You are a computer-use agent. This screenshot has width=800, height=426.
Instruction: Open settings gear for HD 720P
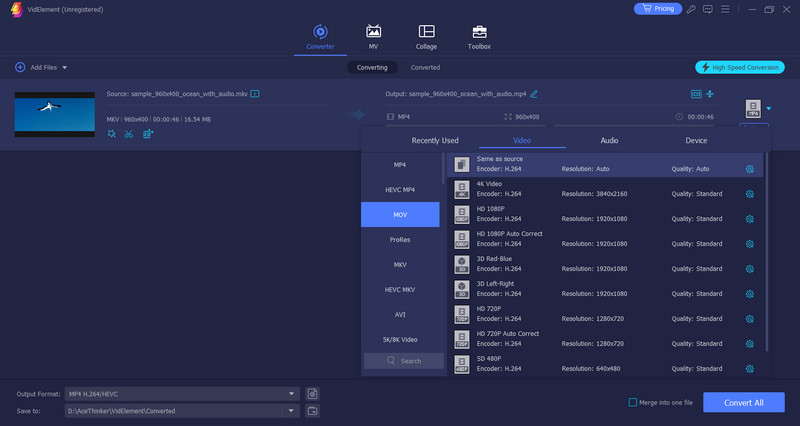(749, 319)
